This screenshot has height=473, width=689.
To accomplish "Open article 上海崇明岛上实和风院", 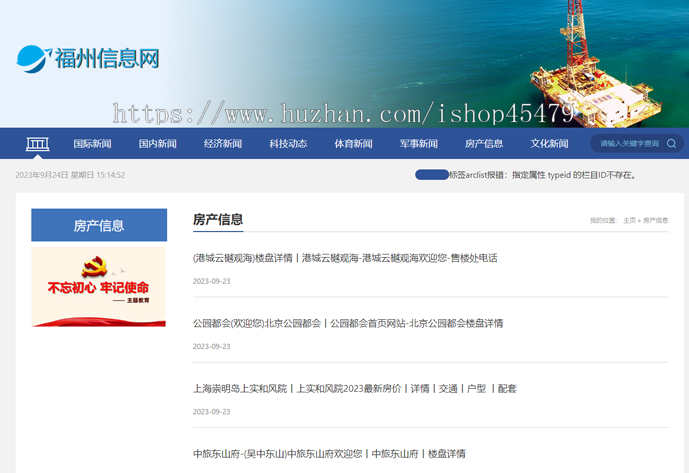I will tap(355, 389).
